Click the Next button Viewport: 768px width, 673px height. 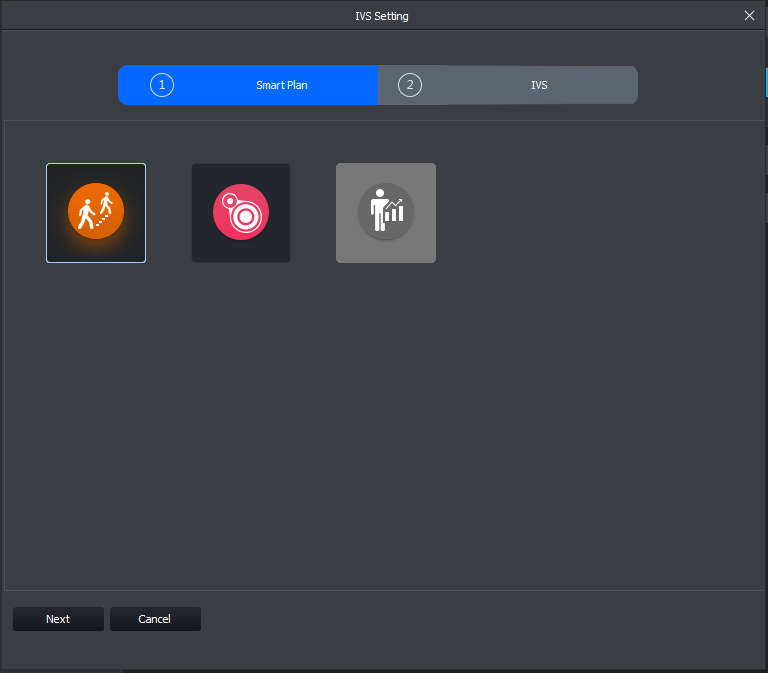point(58,619)
